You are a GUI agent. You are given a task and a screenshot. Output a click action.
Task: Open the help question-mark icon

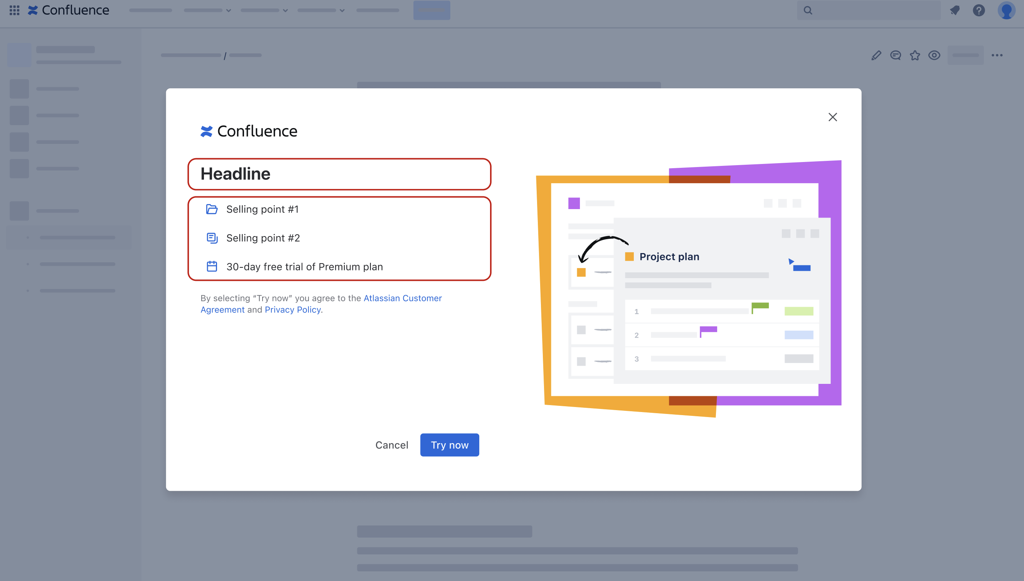pos(978,10)
